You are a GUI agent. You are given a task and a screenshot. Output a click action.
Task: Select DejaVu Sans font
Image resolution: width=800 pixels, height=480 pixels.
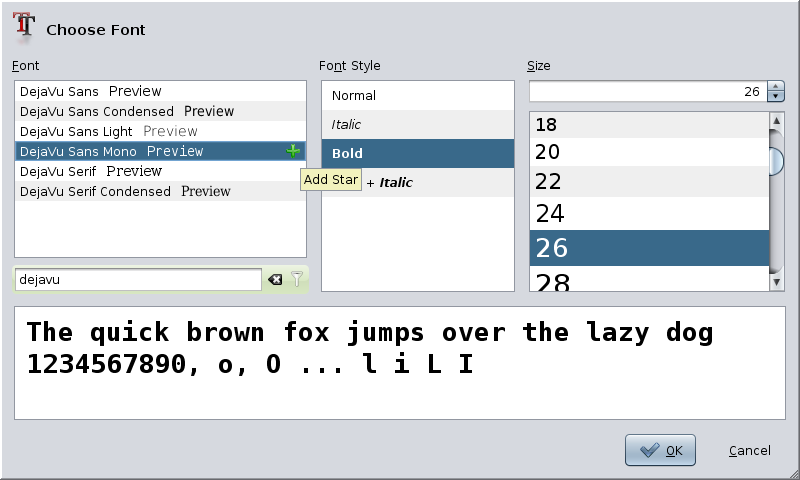tap(160, 91)
